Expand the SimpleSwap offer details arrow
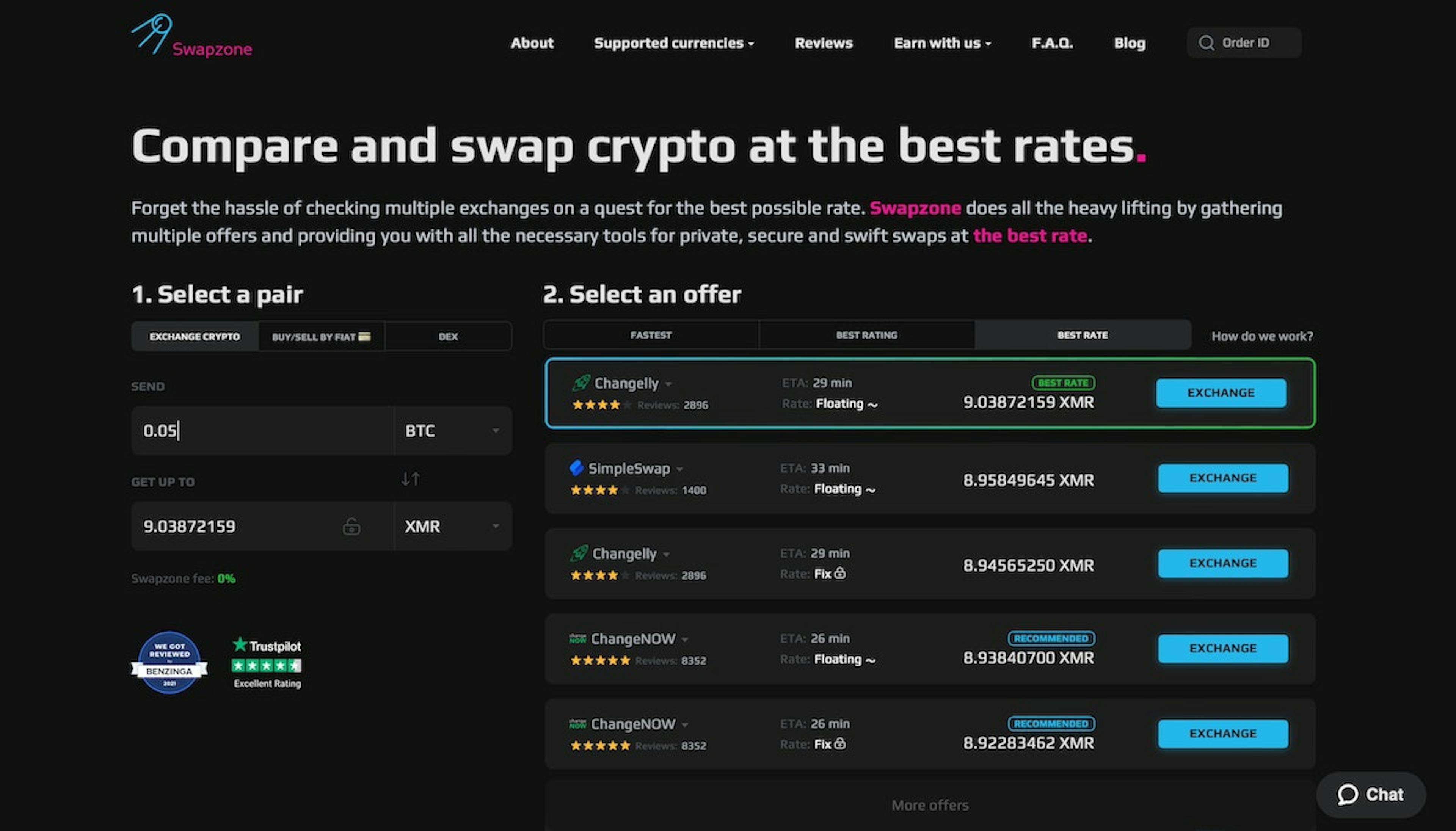The width and height of the screenshot is (1456, 831). click(679, 469)
